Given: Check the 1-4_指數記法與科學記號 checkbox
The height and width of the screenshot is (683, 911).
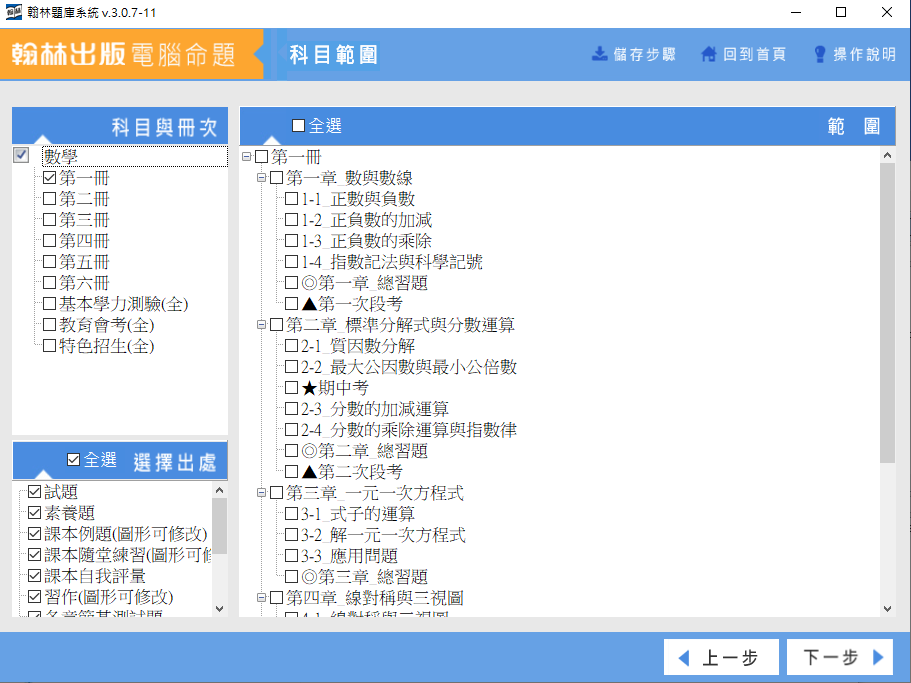Looking at the screenshot, I should point(291,261).
